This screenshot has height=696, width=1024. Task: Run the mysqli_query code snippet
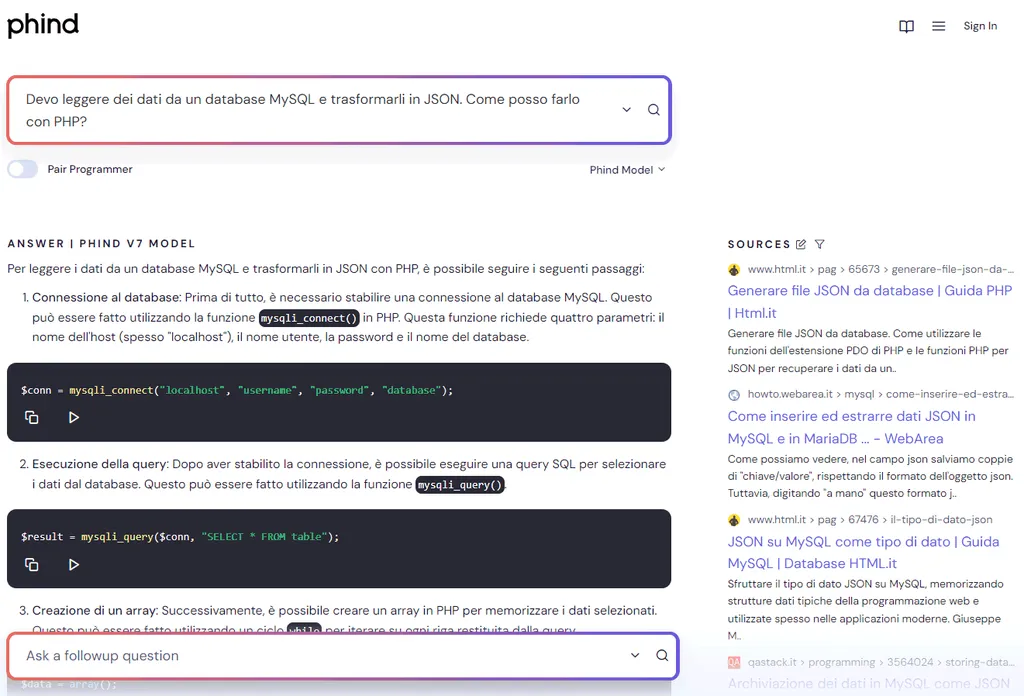[x=73, y=564]
